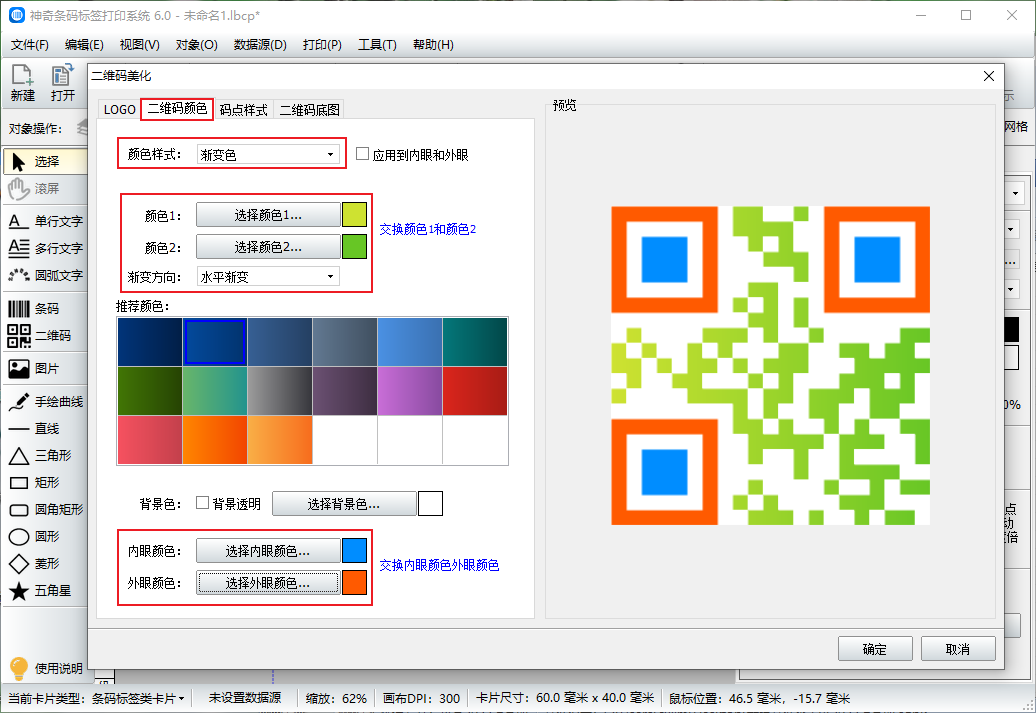1036x713 pixels.
Task: Activate the hand Scroll (滚屏) tool
Action: [46, 188]
